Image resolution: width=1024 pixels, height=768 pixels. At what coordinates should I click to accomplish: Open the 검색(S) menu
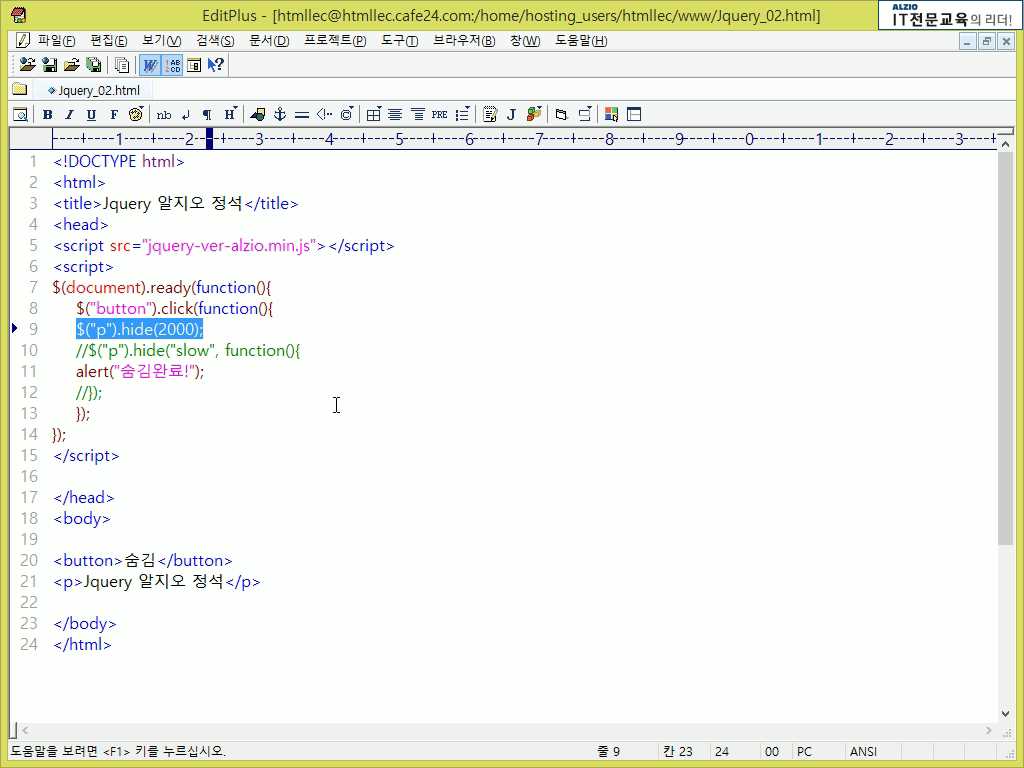(215, 40)
